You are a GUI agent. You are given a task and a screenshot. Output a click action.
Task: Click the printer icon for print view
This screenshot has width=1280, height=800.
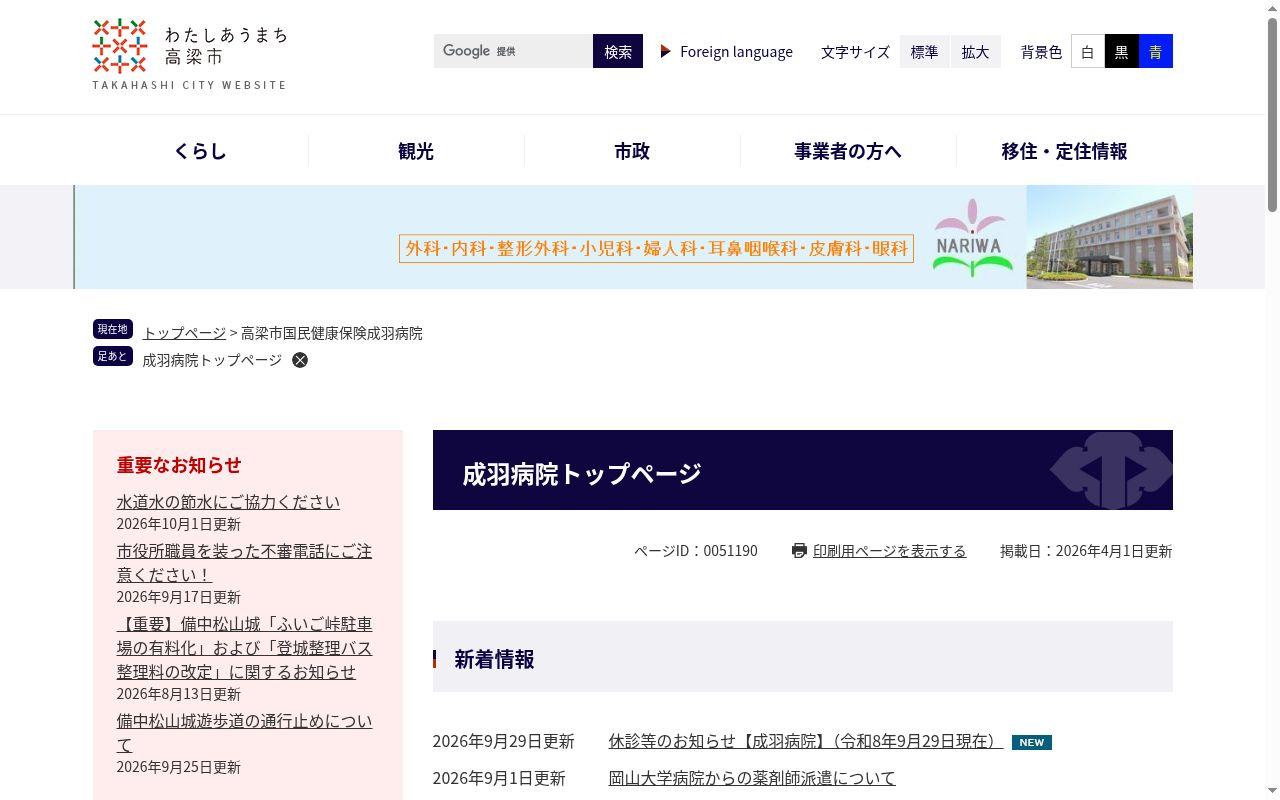point(799,551)
